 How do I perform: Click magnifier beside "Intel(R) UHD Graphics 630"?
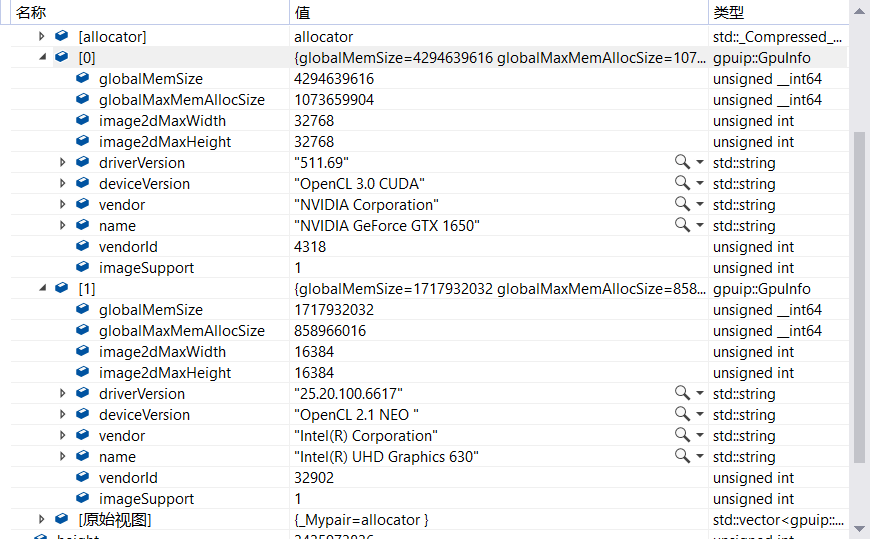[x=681, y=456]
